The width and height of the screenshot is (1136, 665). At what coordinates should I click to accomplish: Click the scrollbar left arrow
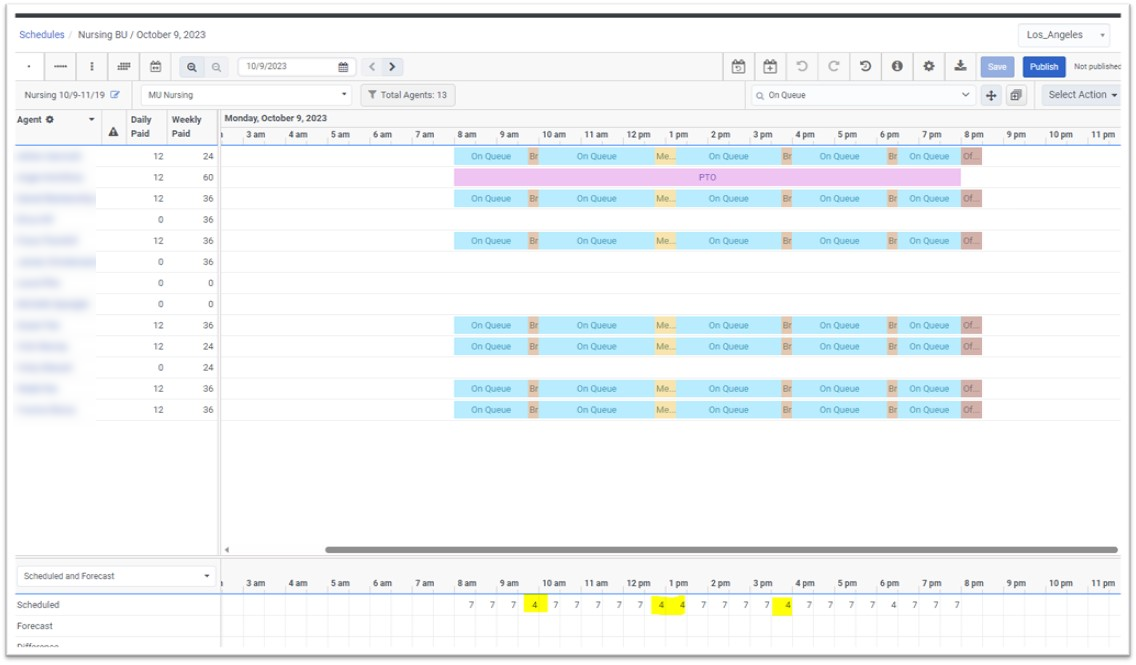227,550
